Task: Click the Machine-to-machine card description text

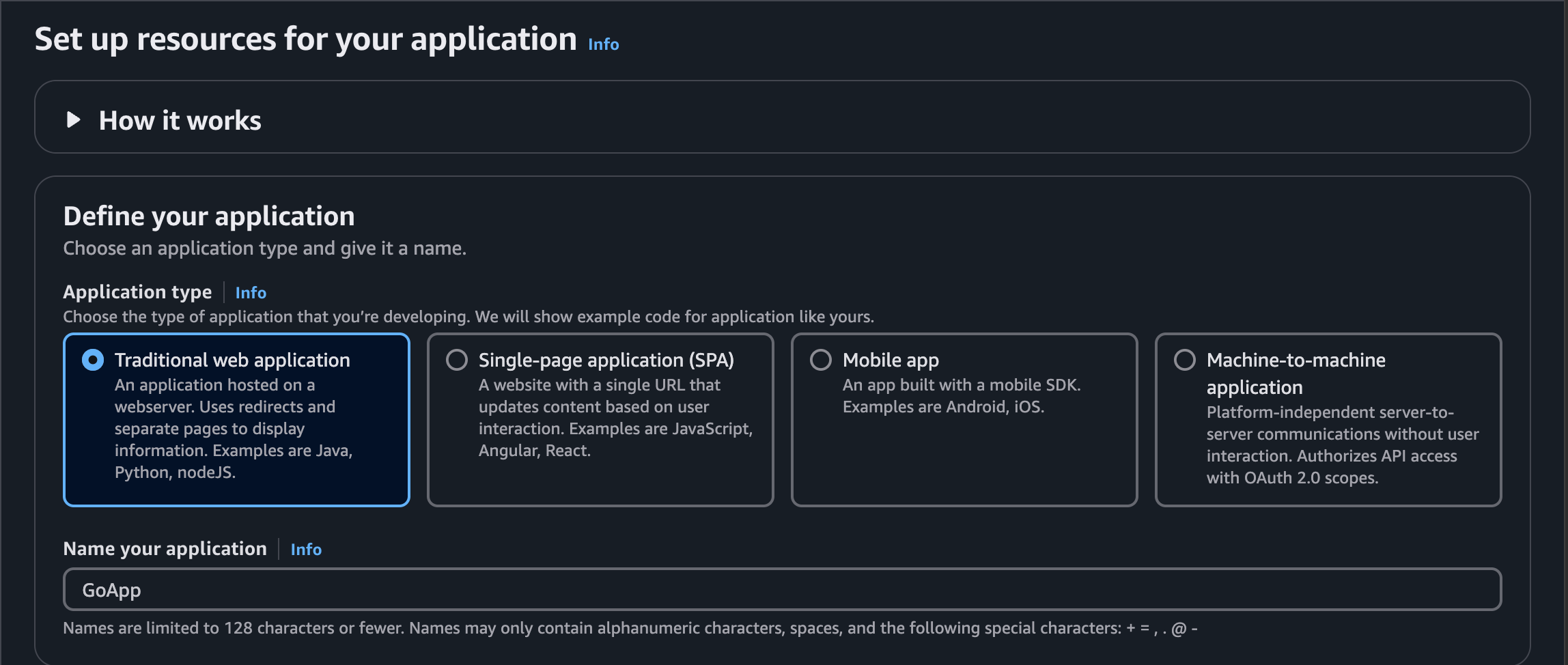Action: pos(1342,445)
